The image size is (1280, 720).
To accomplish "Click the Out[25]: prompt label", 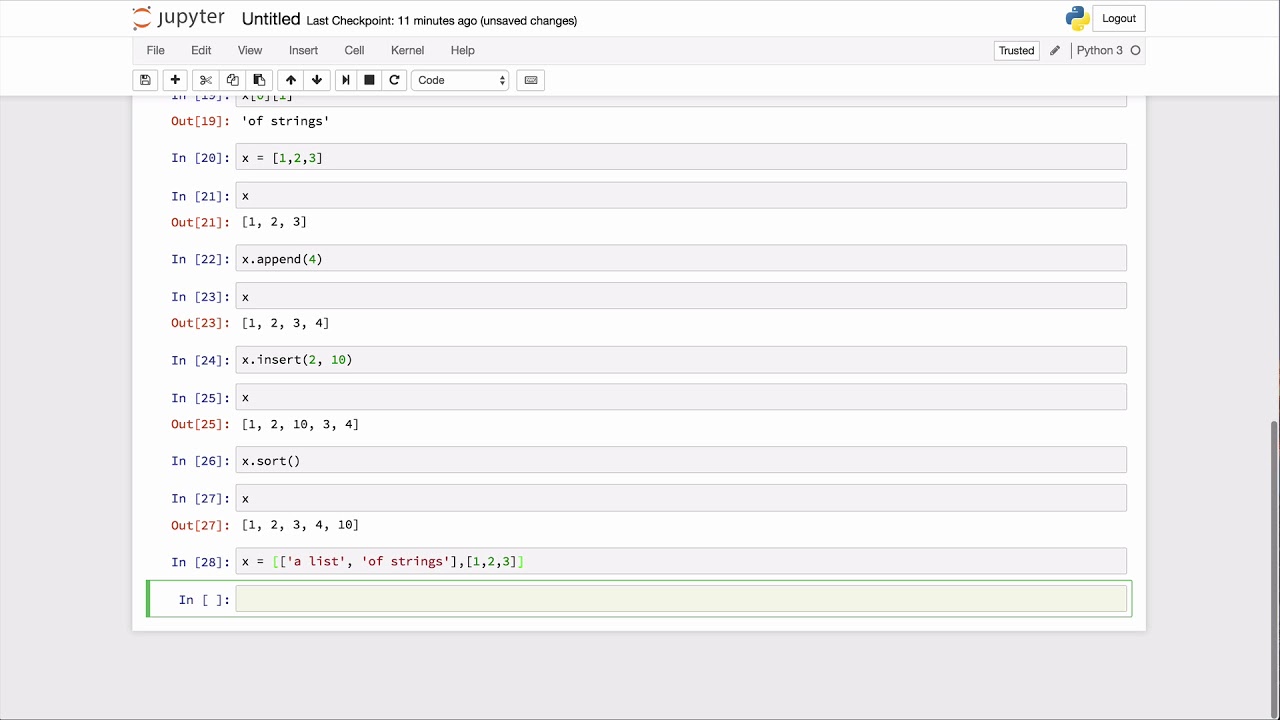I will 200,424.
